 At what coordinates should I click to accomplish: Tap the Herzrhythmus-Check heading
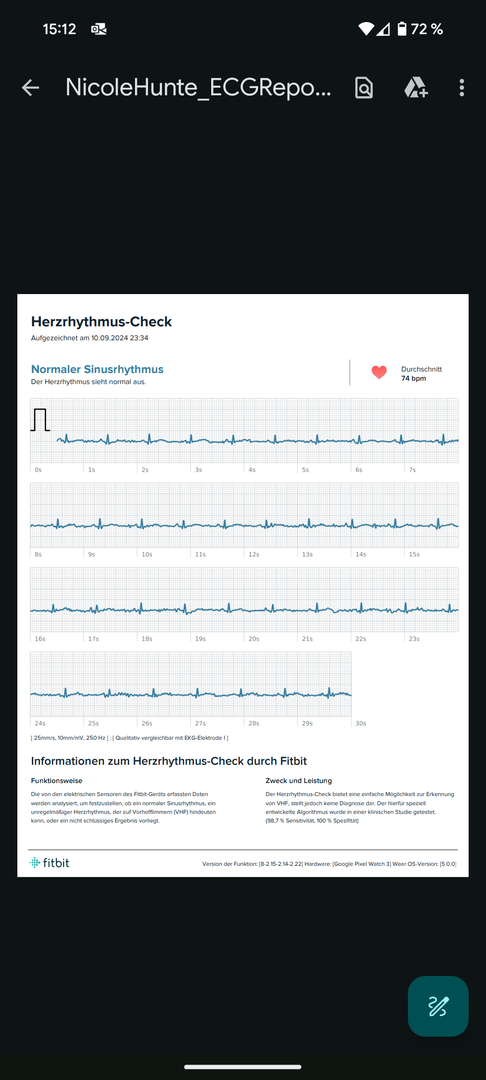pyautogui.click(x=101, y=322)
